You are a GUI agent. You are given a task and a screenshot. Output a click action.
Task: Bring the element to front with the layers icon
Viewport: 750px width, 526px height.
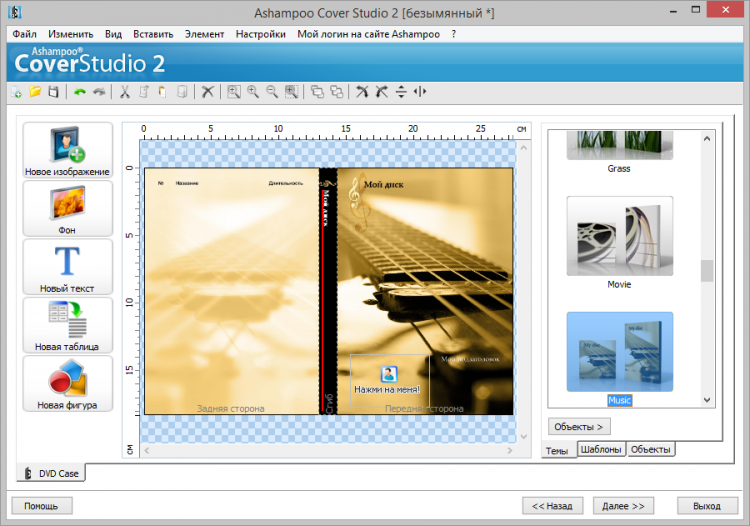pos(317,92)
